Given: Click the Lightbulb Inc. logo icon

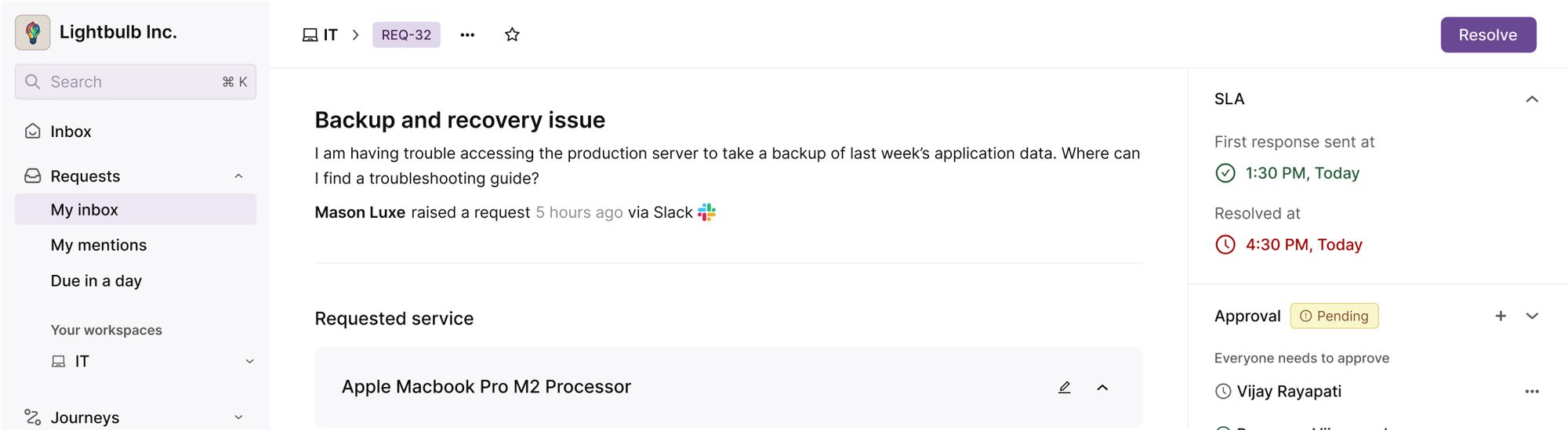Looking at the screenshot, I should 32,32.
